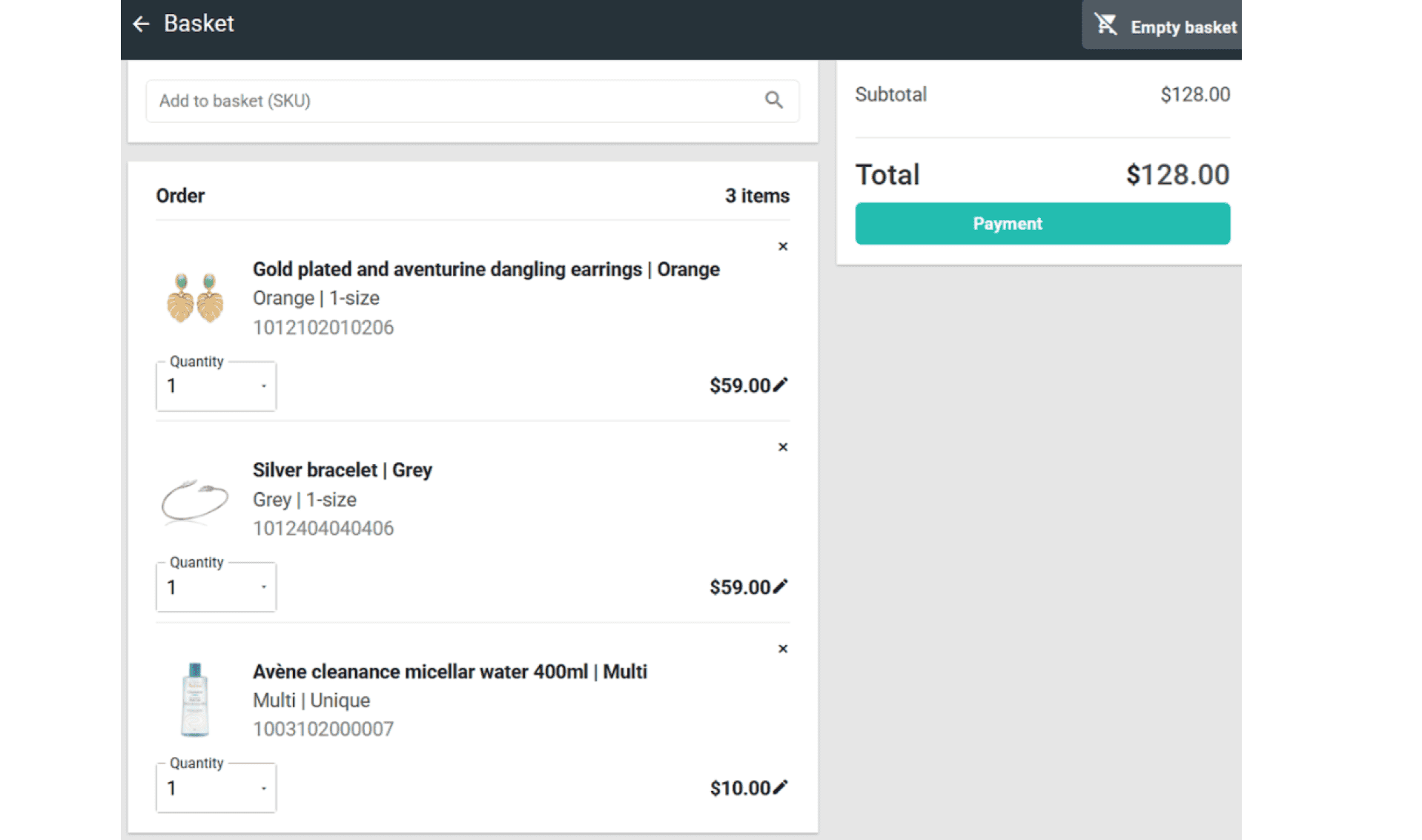Image resolution: width=1422 pixels, height=840 pixels.
Task: Remove Avène micellar water from basket
Action: click(x=782, y=649)
